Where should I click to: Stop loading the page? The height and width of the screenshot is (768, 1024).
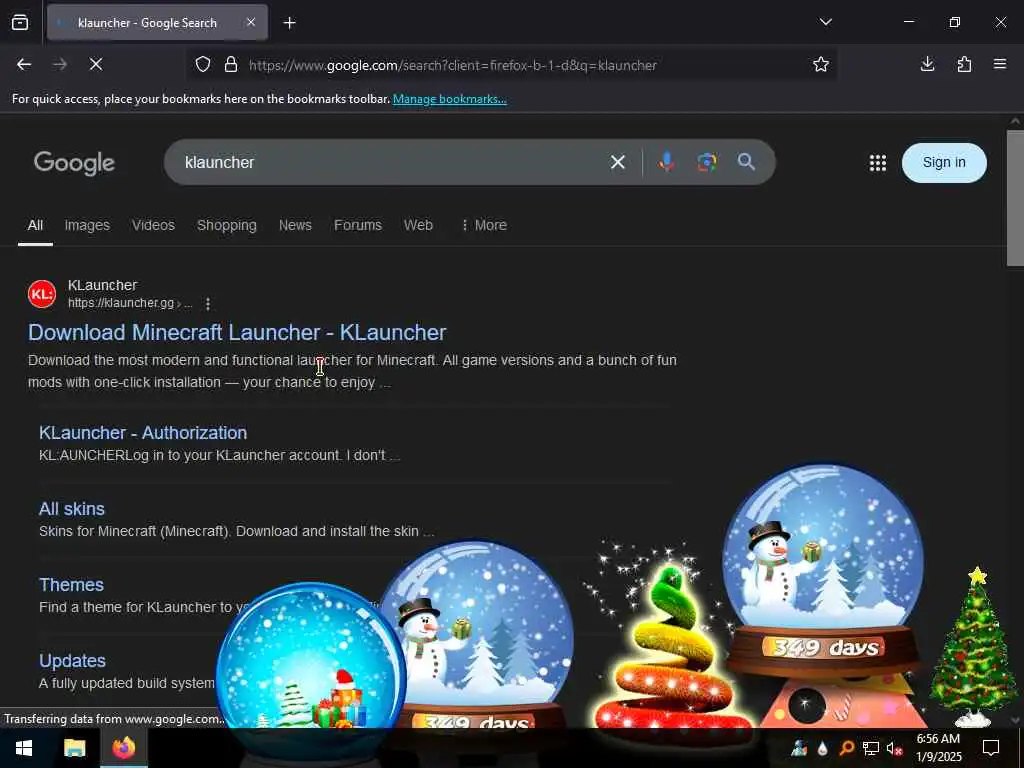96,64
